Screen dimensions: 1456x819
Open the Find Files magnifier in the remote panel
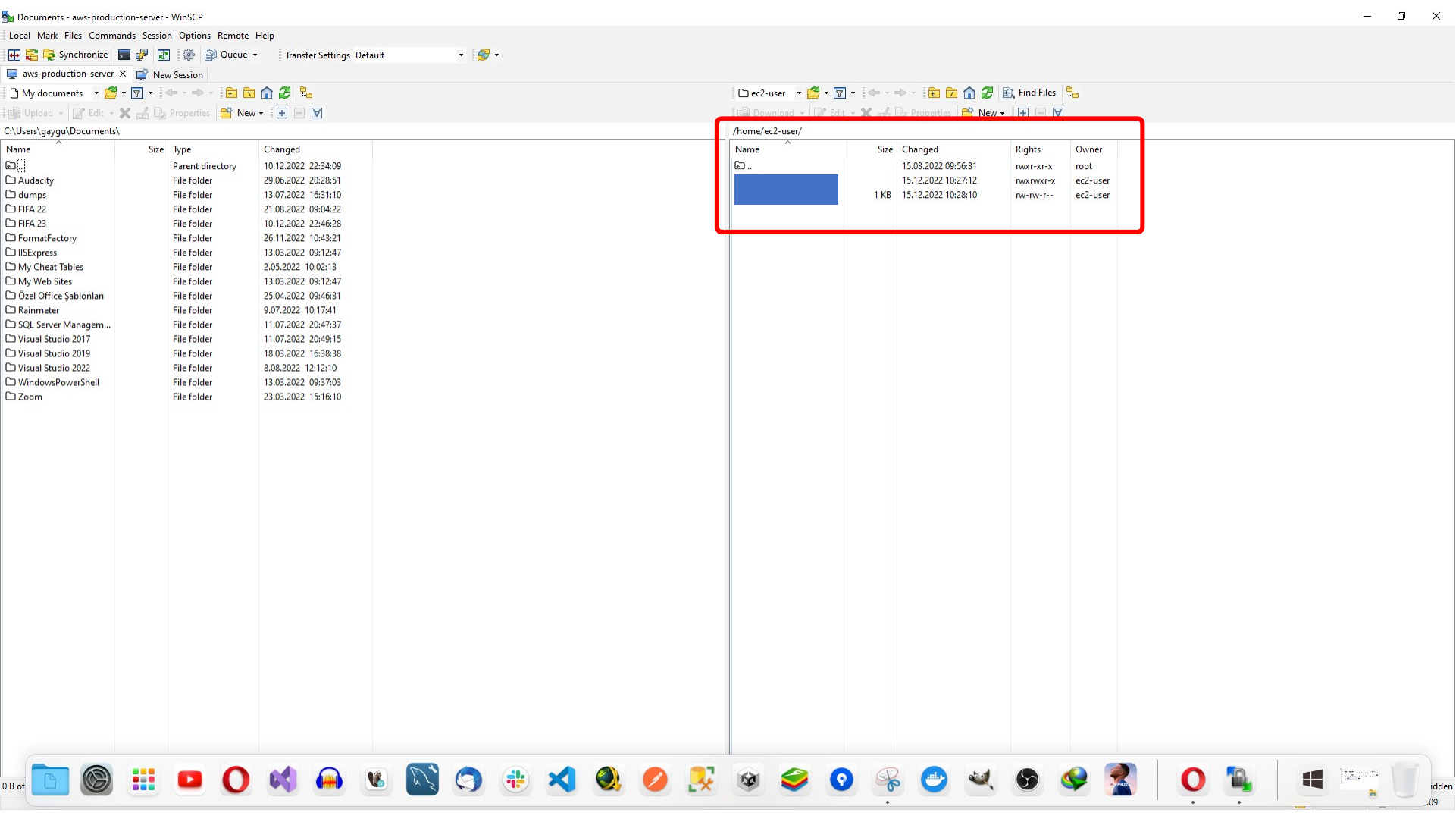(1009, 93)
